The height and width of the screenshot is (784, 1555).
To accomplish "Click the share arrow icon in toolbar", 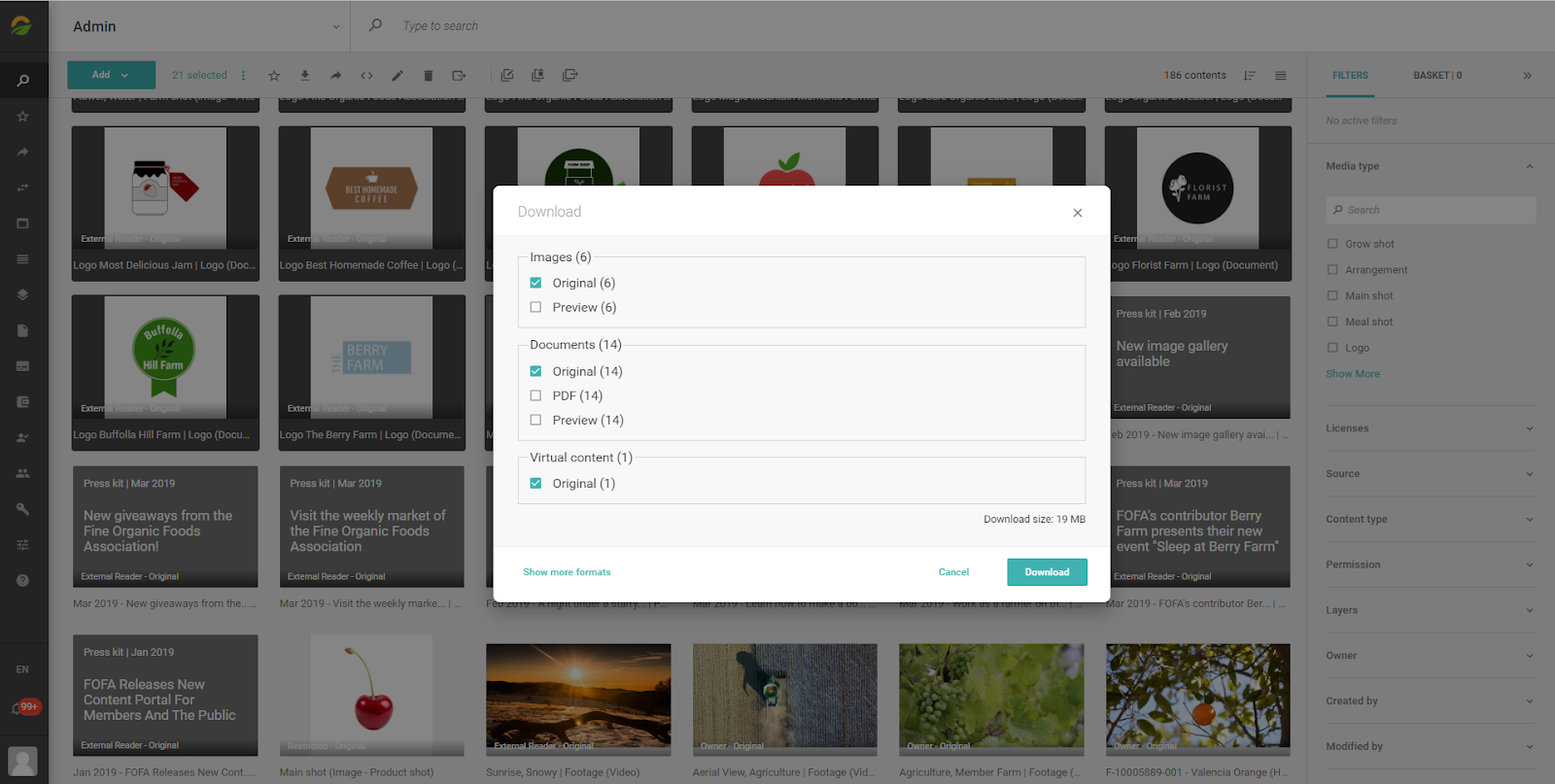I will point(335,75).
